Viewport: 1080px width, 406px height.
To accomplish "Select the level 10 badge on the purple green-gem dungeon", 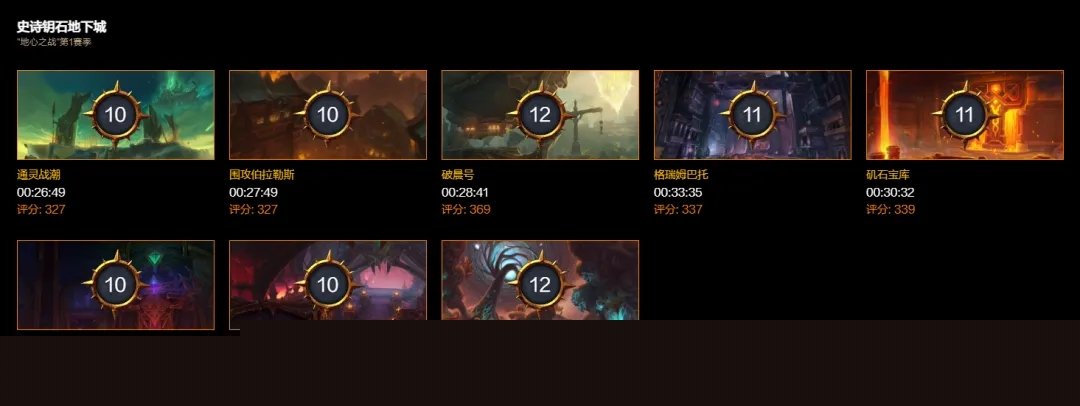I will coord(116,284).
